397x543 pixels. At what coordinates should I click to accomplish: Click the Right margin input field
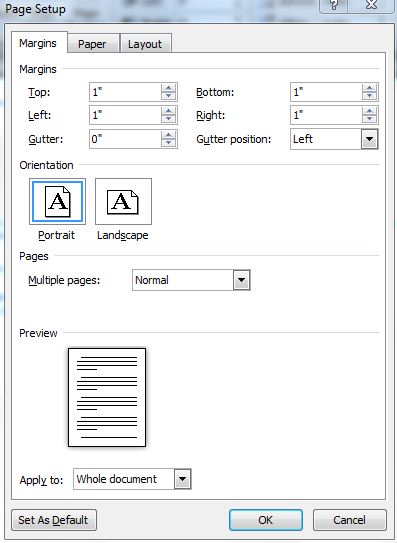(x=326, y=115)
